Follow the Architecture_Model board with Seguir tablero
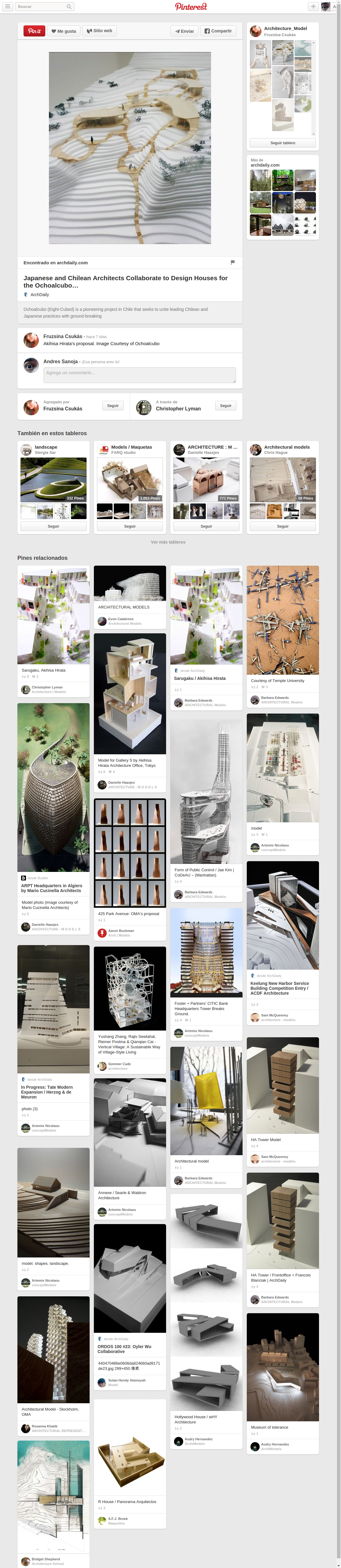Image resolution: width=341 pixels, height=1568 pixels. tap(283, 143)
